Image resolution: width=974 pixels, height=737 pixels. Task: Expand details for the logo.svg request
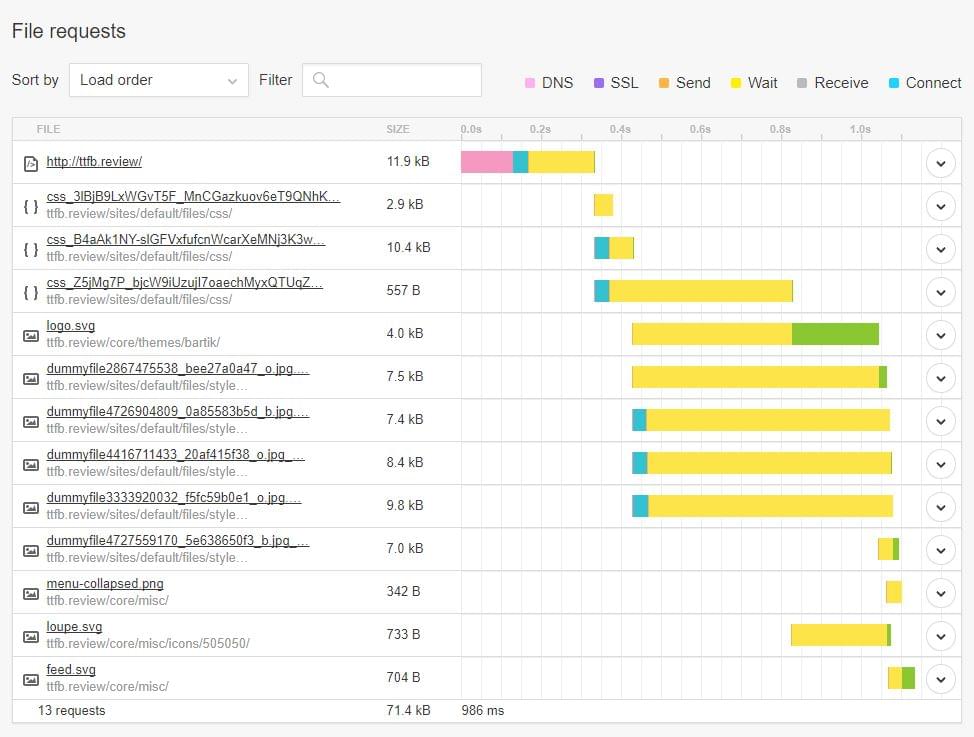[x=940, y=334]
